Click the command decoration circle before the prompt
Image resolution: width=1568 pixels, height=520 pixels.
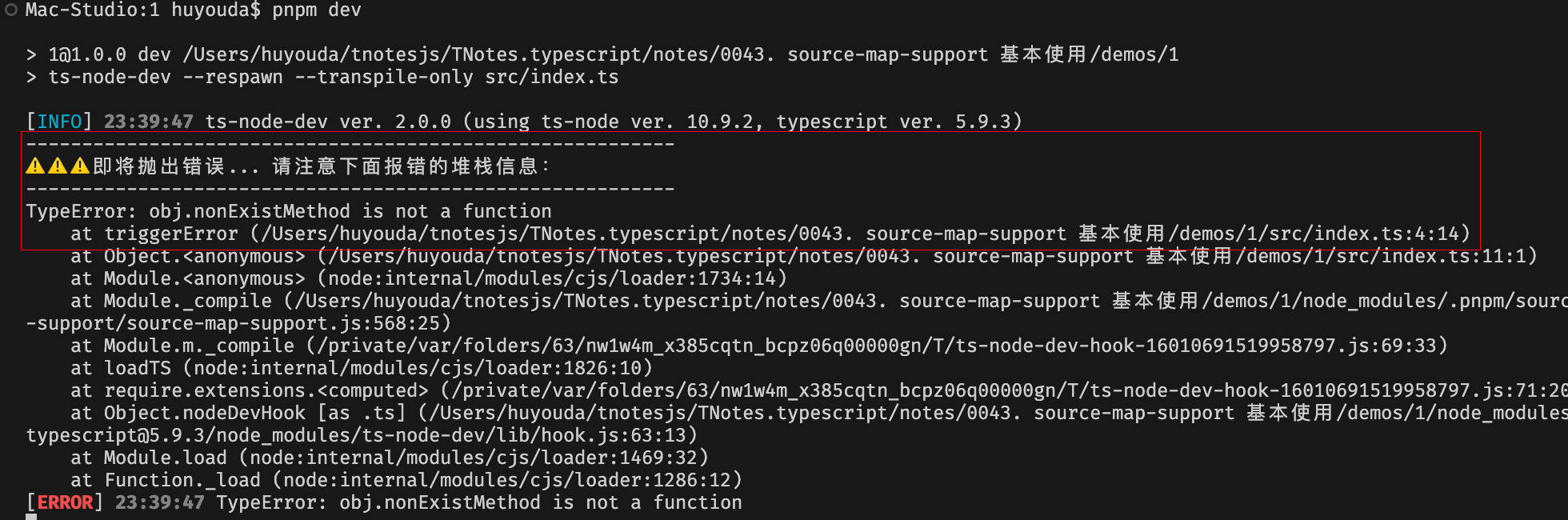(x=11, y=10)
